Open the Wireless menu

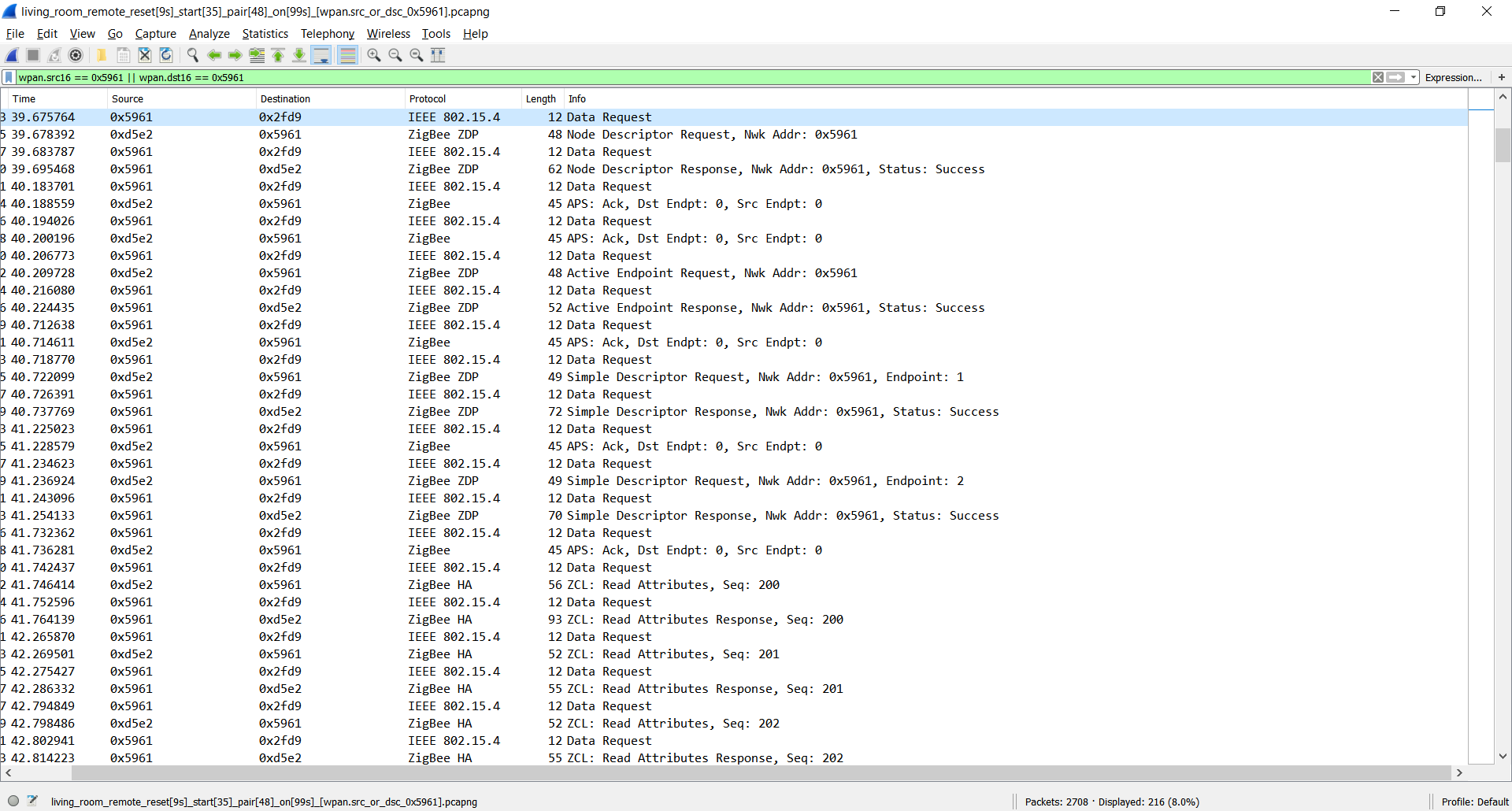[x=388, y=34]
